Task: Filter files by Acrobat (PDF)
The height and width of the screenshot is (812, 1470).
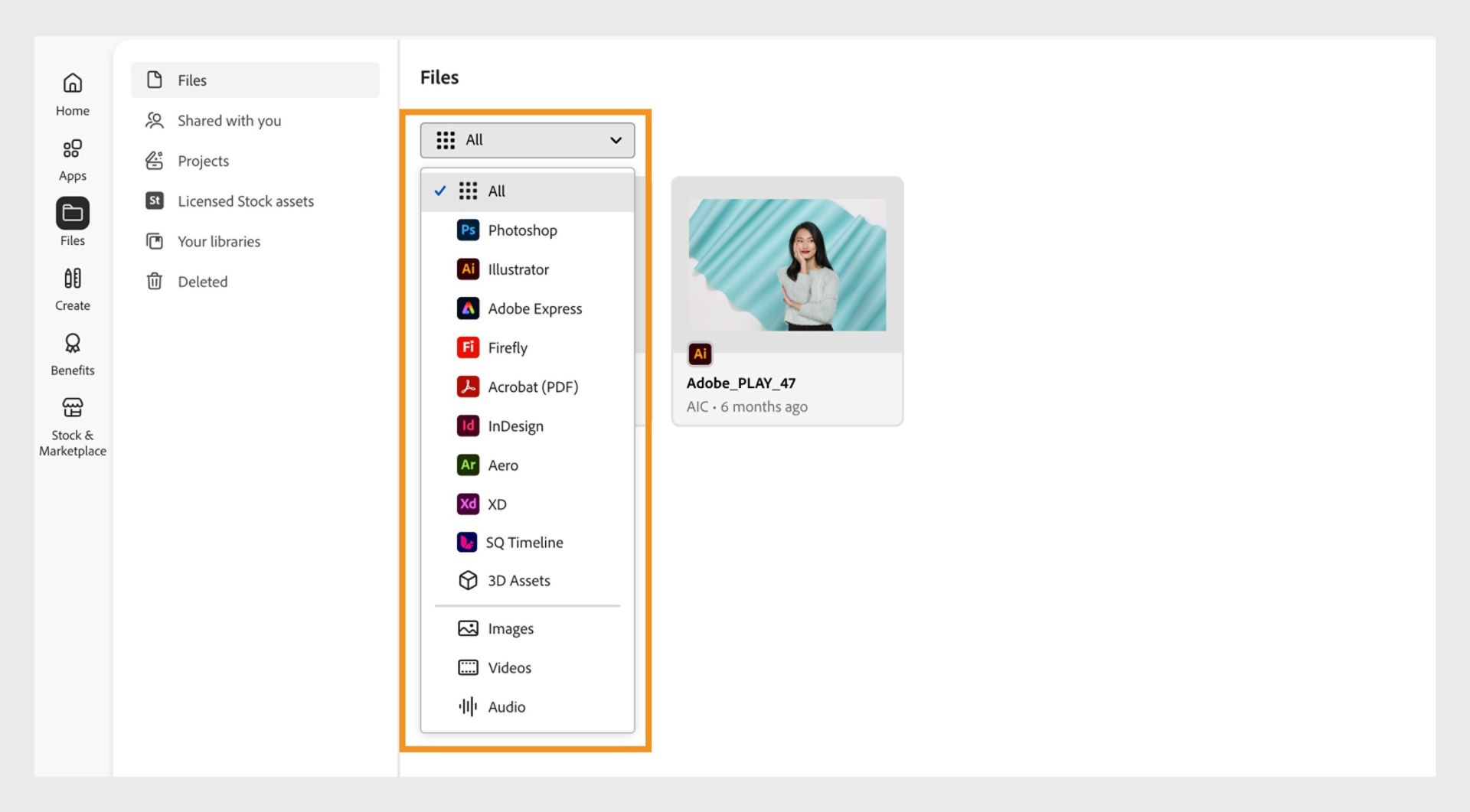Action: (534, 386)
